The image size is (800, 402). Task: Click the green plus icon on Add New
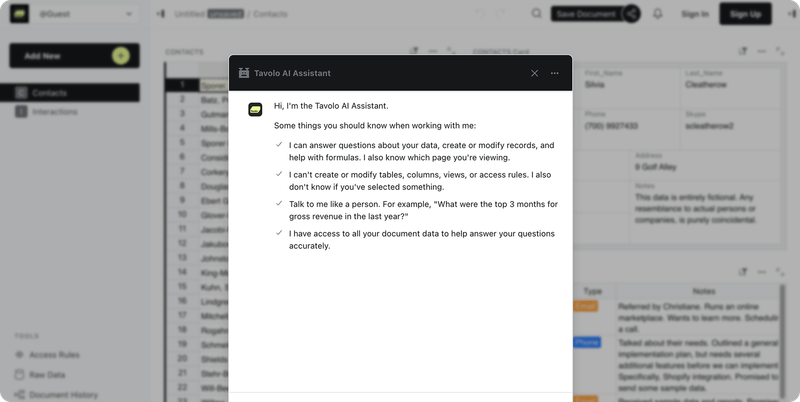tap(120, 56)
